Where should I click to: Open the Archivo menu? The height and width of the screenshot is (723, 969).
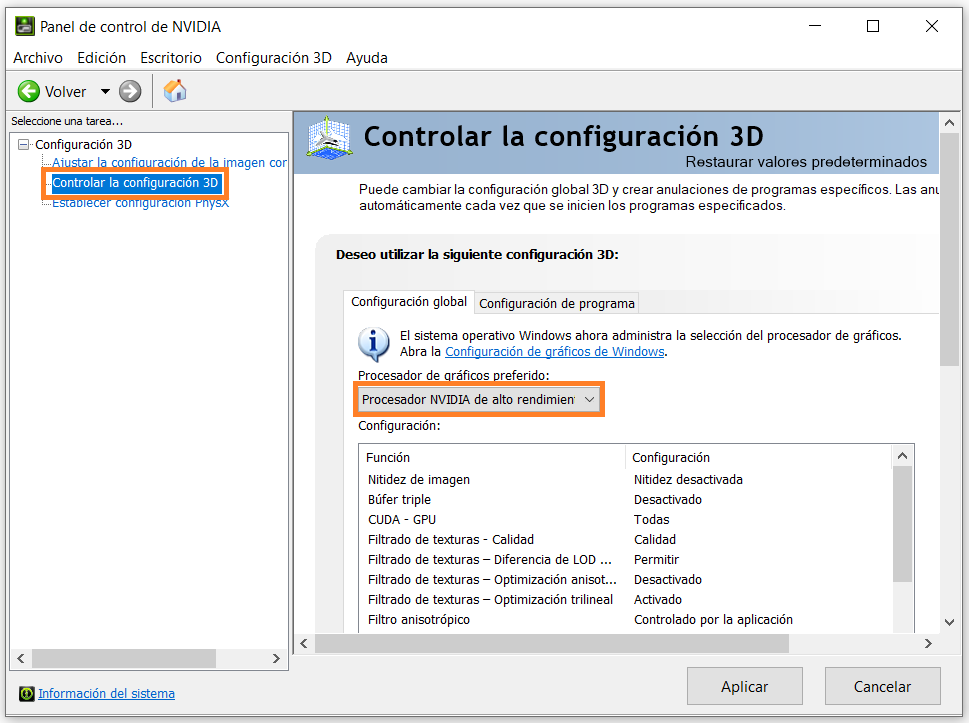[38, 58]
